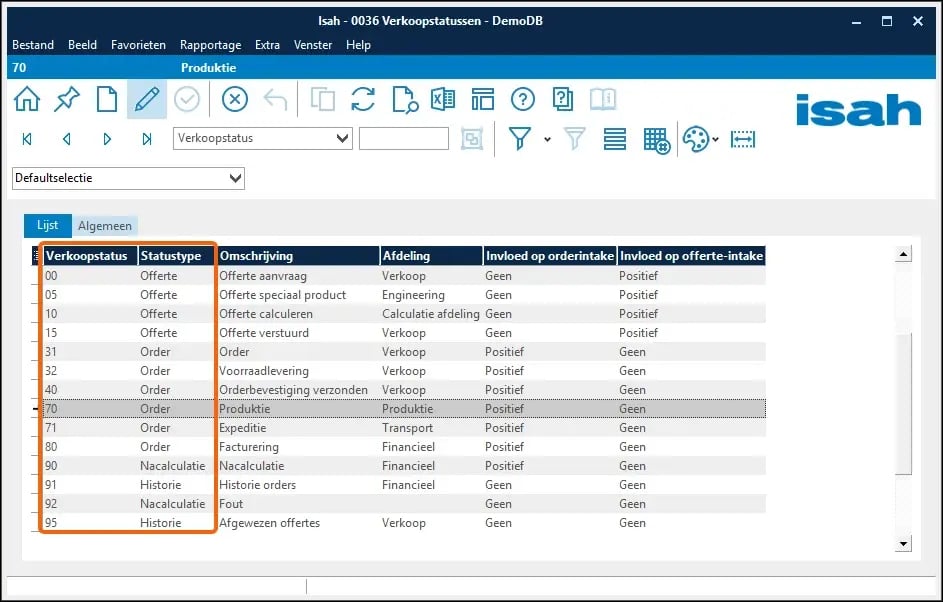Open the layout panel icon
The image size is (943, 602).
click(x=482, y=99)
